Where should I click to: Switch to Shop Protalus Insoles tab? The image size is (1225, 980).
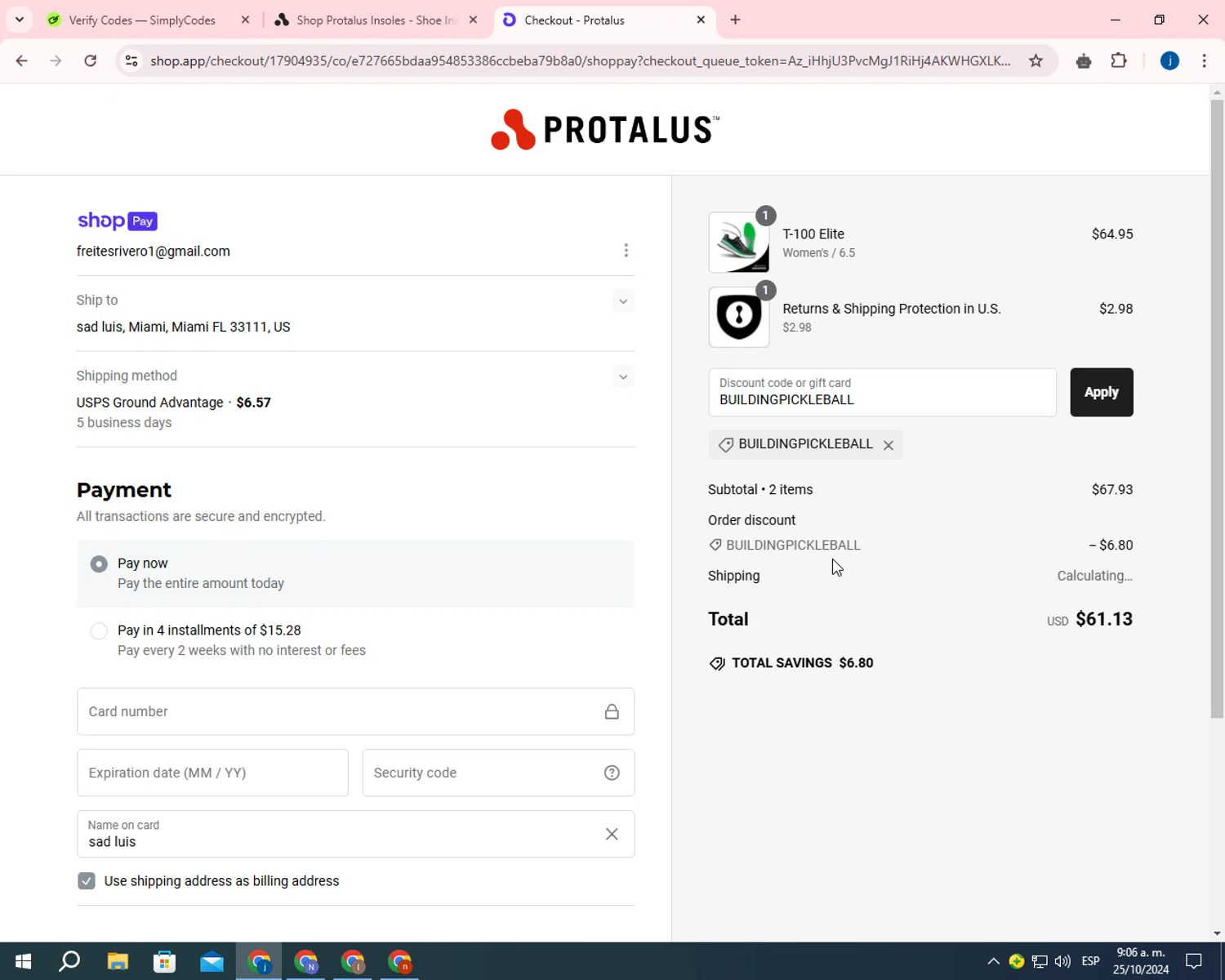tap(376, 20)
